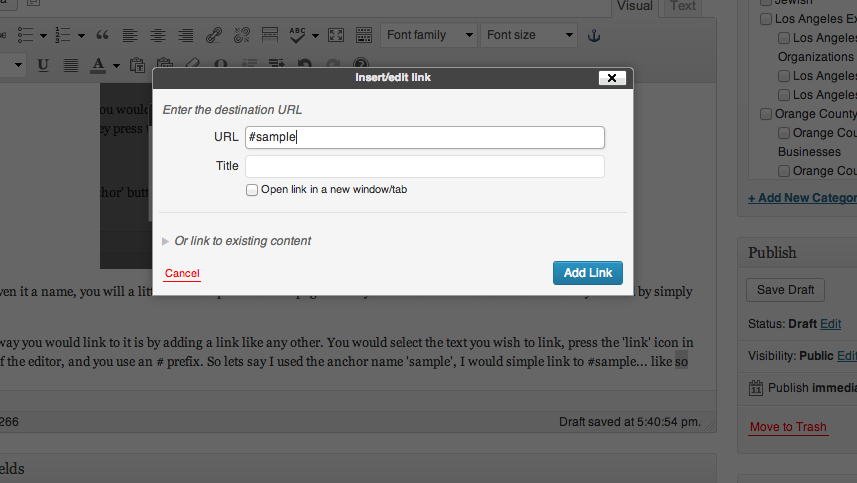Viewport: 857px width, 483px height.
Task: Open the Font size dropdown
Action: (x=529, y=35)
